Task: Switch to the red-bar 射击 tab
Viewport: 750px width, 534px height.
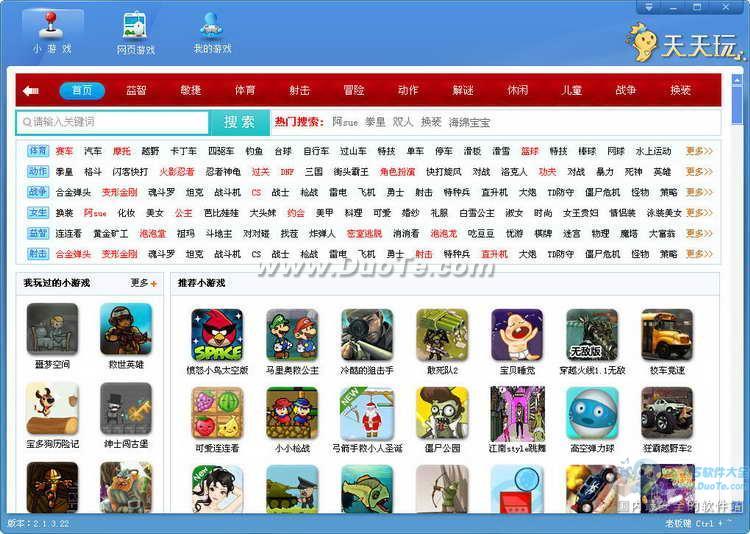Action: pyautogui.click(x=300, y=90)
